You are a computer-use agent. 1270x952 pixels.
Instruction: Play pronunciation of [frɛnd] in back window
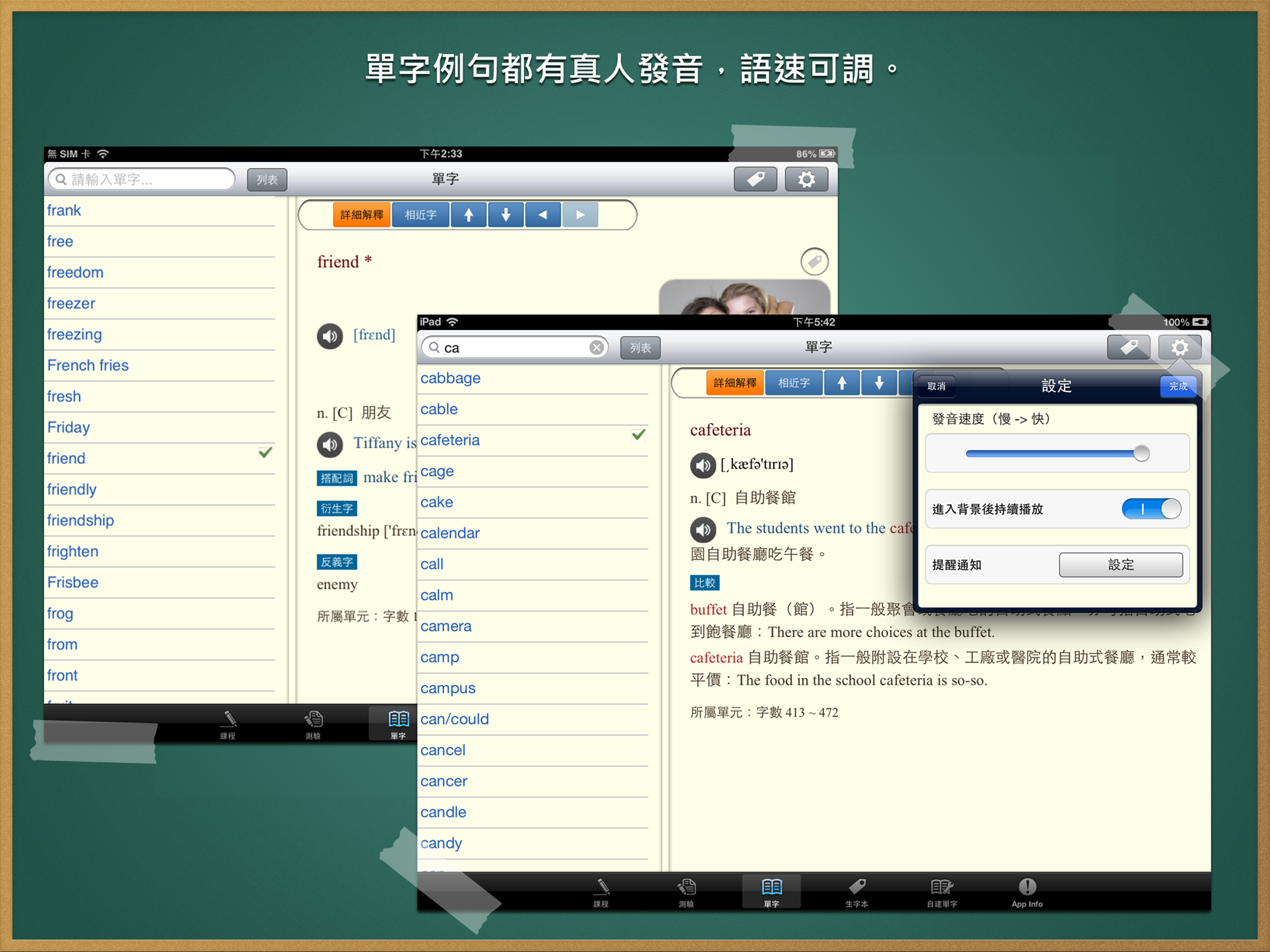pyautogui.click(x=330, y=336)
